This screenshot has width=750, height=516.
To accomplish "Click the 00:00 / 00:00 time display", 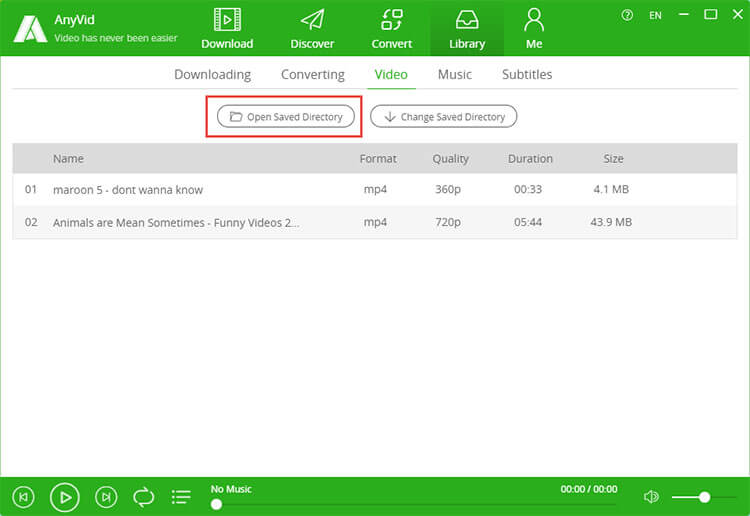I will pyautogui.click(x=589, y=489).
